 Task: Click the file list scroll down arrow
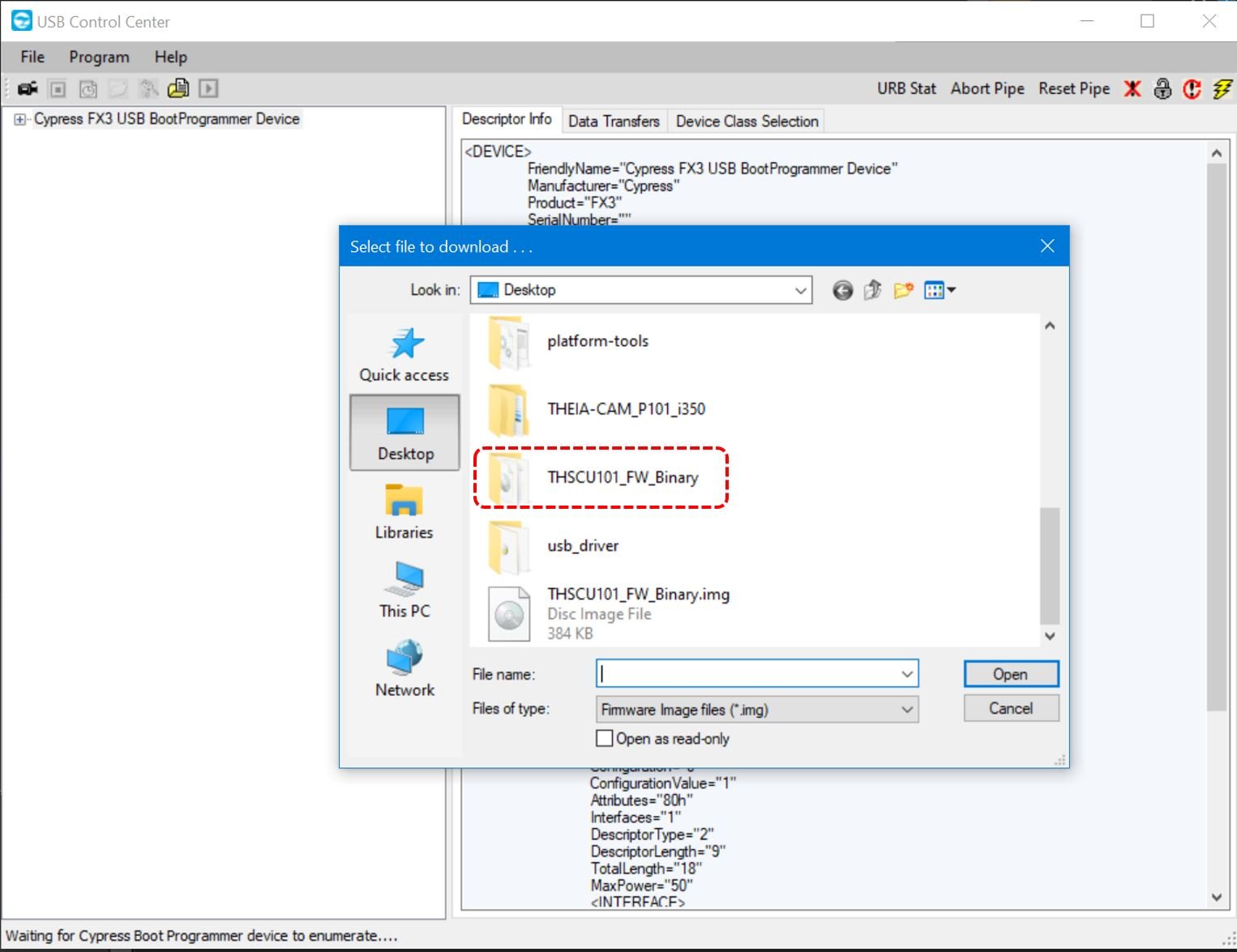[1050, 636]
